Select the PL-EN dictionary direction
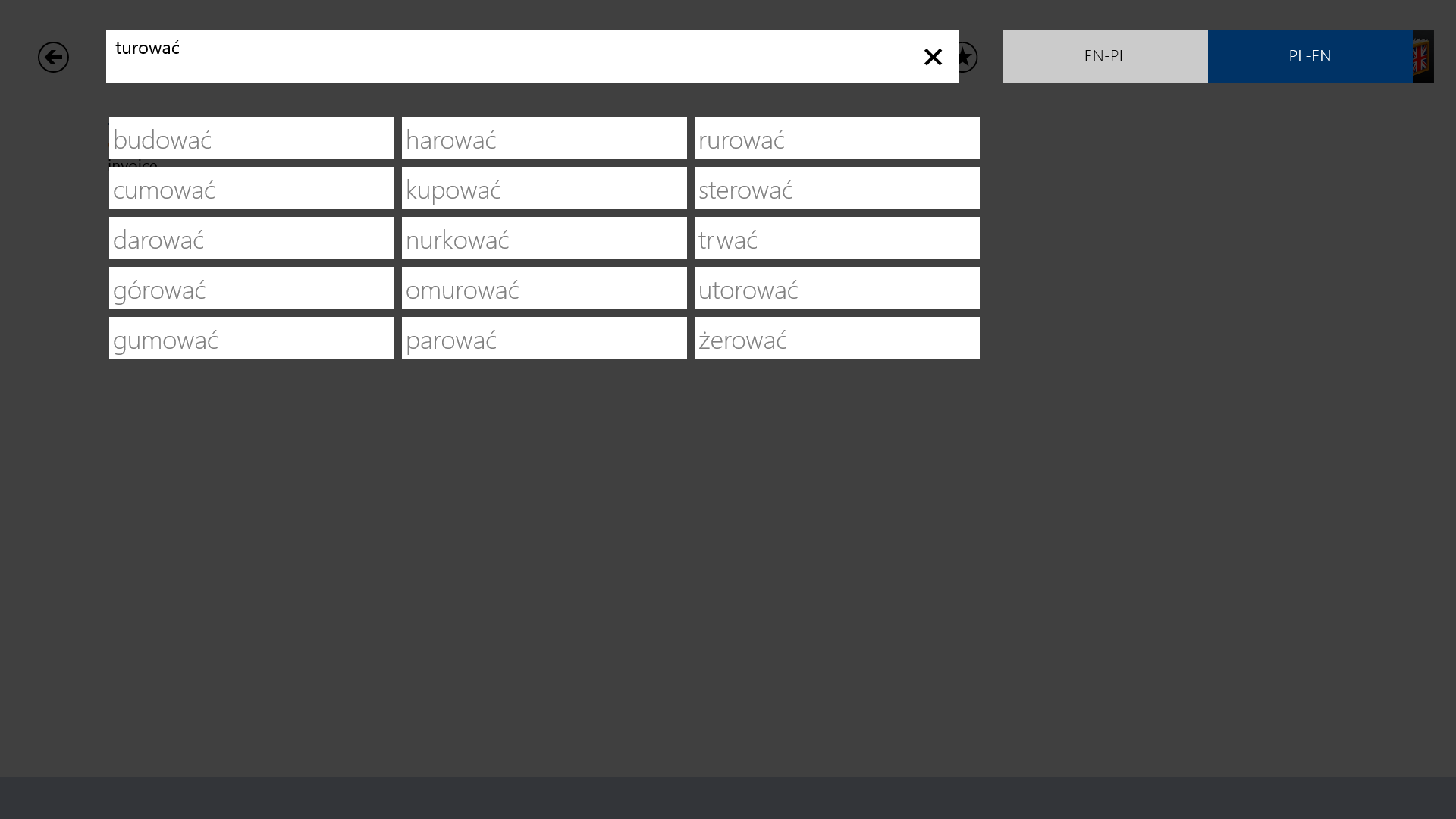Viewport: 1456px width, 819px height. click(x=1310, y=57)
